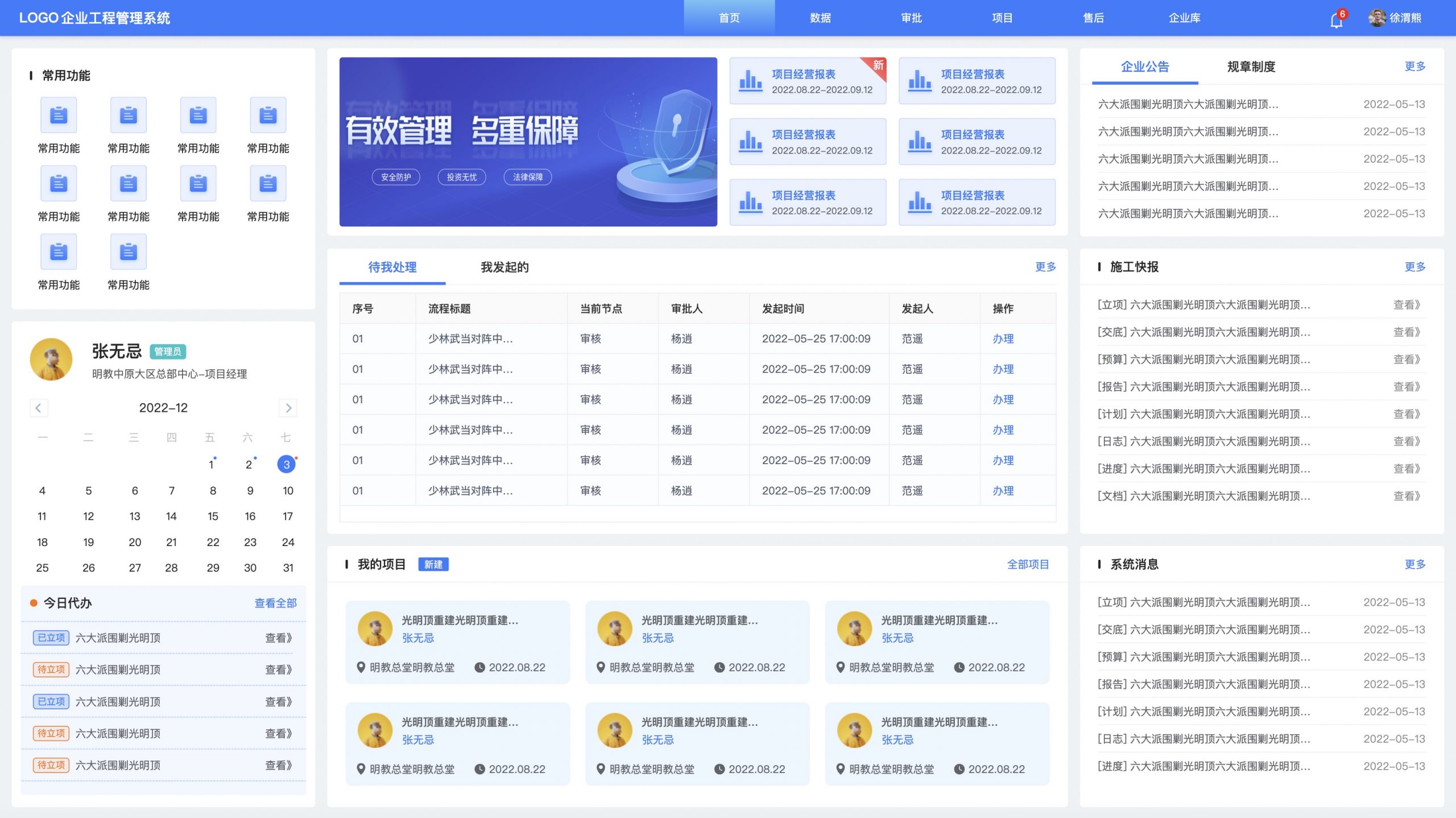1456x818 pixels.
Task: Click the 项目经营报表 card in the bottom left
Action: coord(808,203)
